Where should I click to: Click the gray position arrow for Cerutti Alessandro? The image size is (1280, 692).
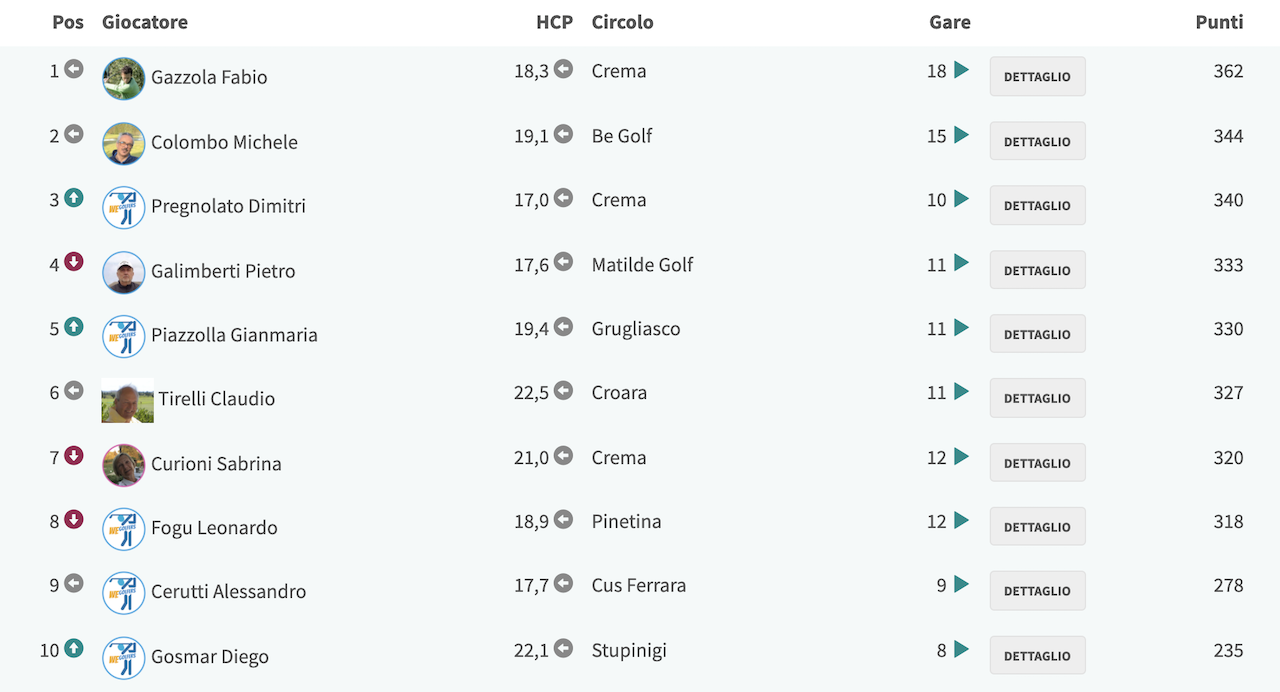click(x=74, y=583)
